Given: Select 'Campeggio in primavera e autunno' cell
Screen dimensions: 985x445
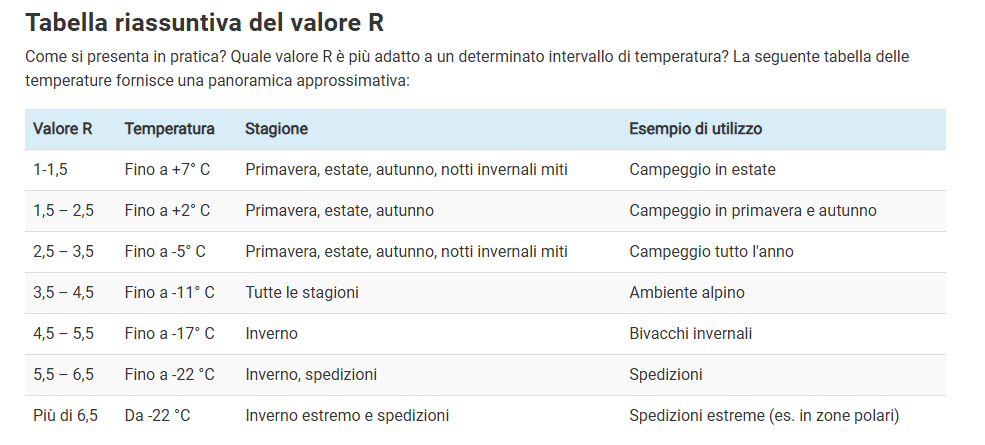Looking at the screenshot, I should tap(752, 211).
